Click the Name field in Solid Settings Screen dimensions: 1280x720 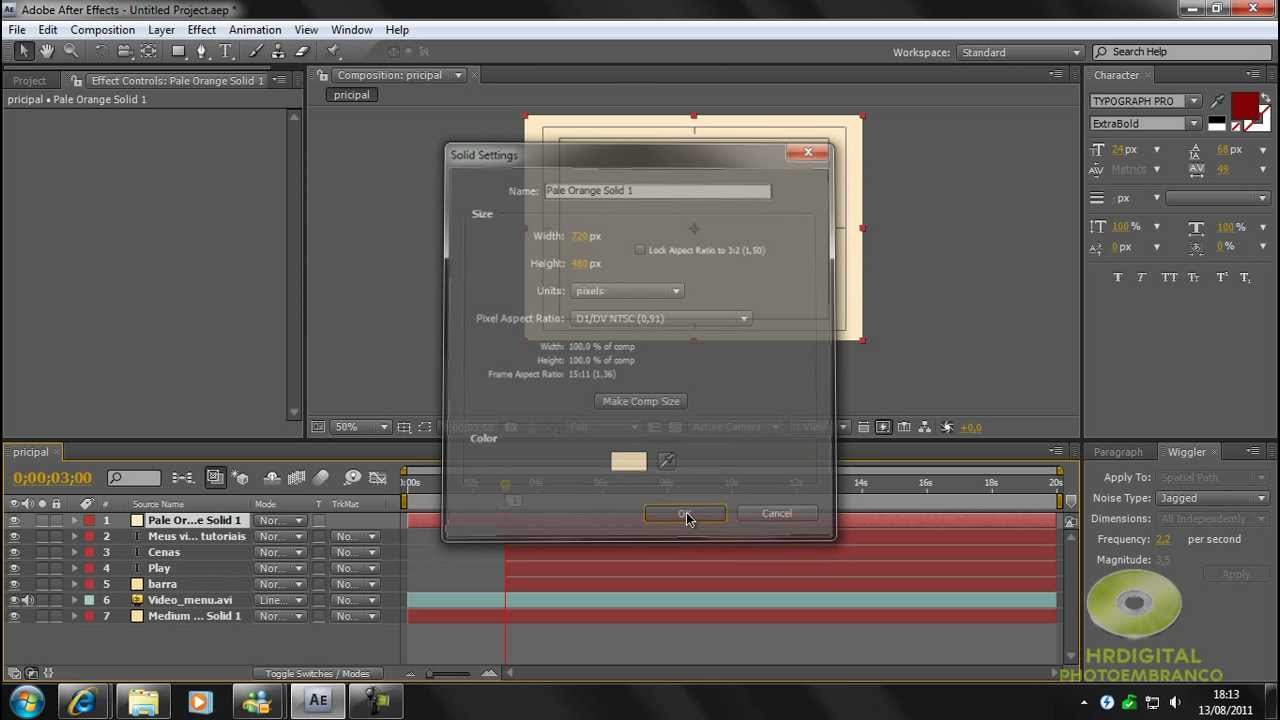coord(658,191)
